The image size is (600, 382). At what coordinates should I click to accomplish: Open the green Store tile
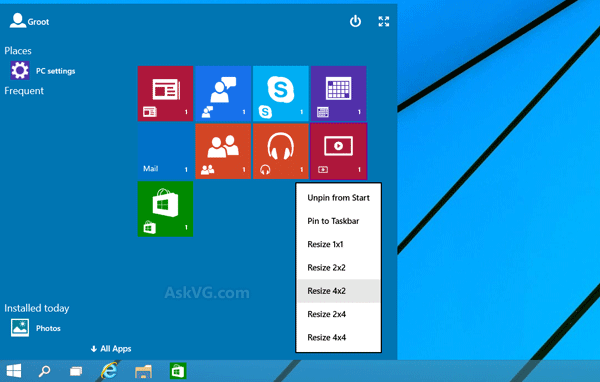coord(165,209)
